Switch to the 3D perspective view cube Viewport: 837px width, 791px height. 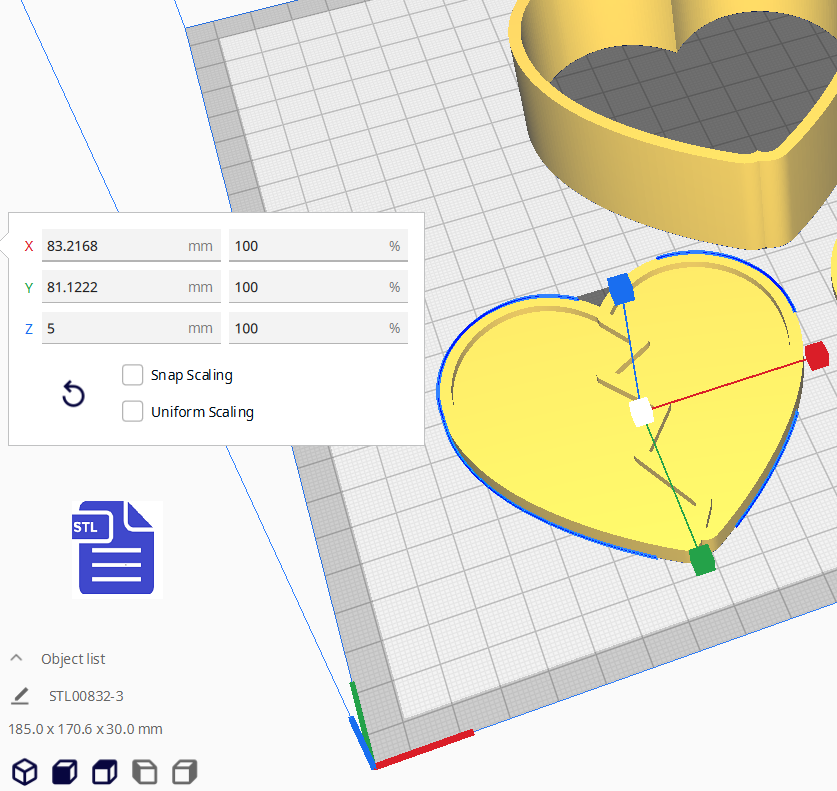pyautogui.click(x=24, y=772)
